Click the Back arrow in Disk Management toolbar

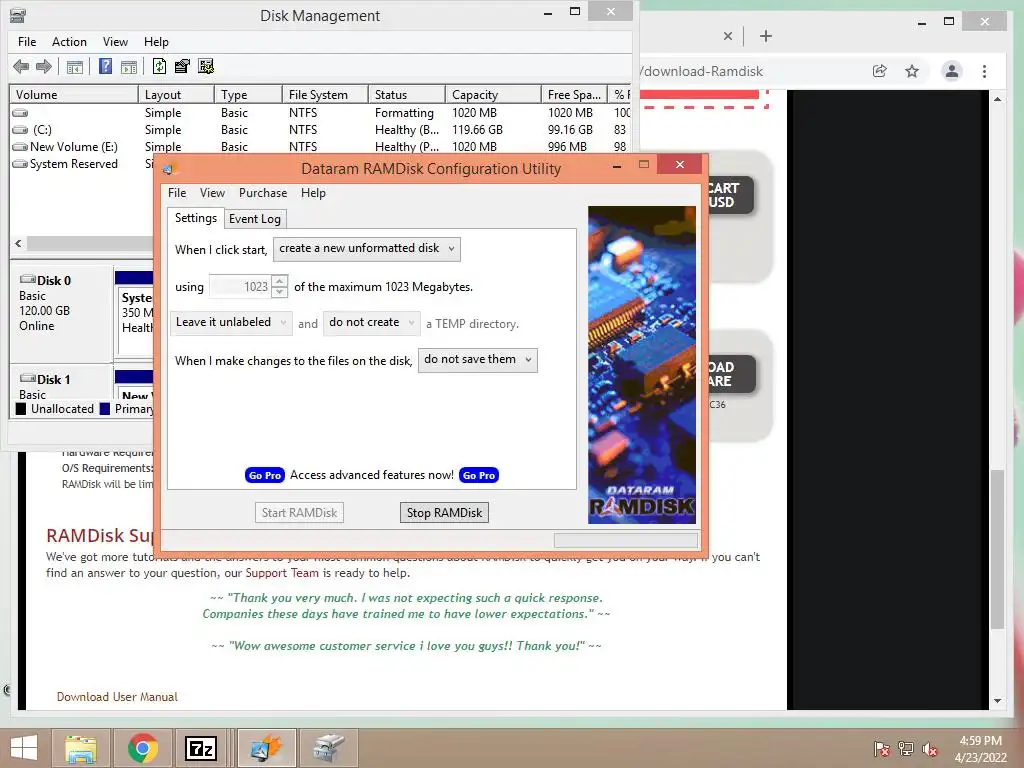pyautogui.click(x=21, y=66)
